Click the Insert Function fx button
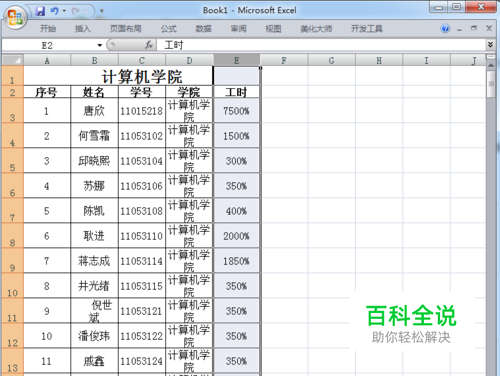 149,45
